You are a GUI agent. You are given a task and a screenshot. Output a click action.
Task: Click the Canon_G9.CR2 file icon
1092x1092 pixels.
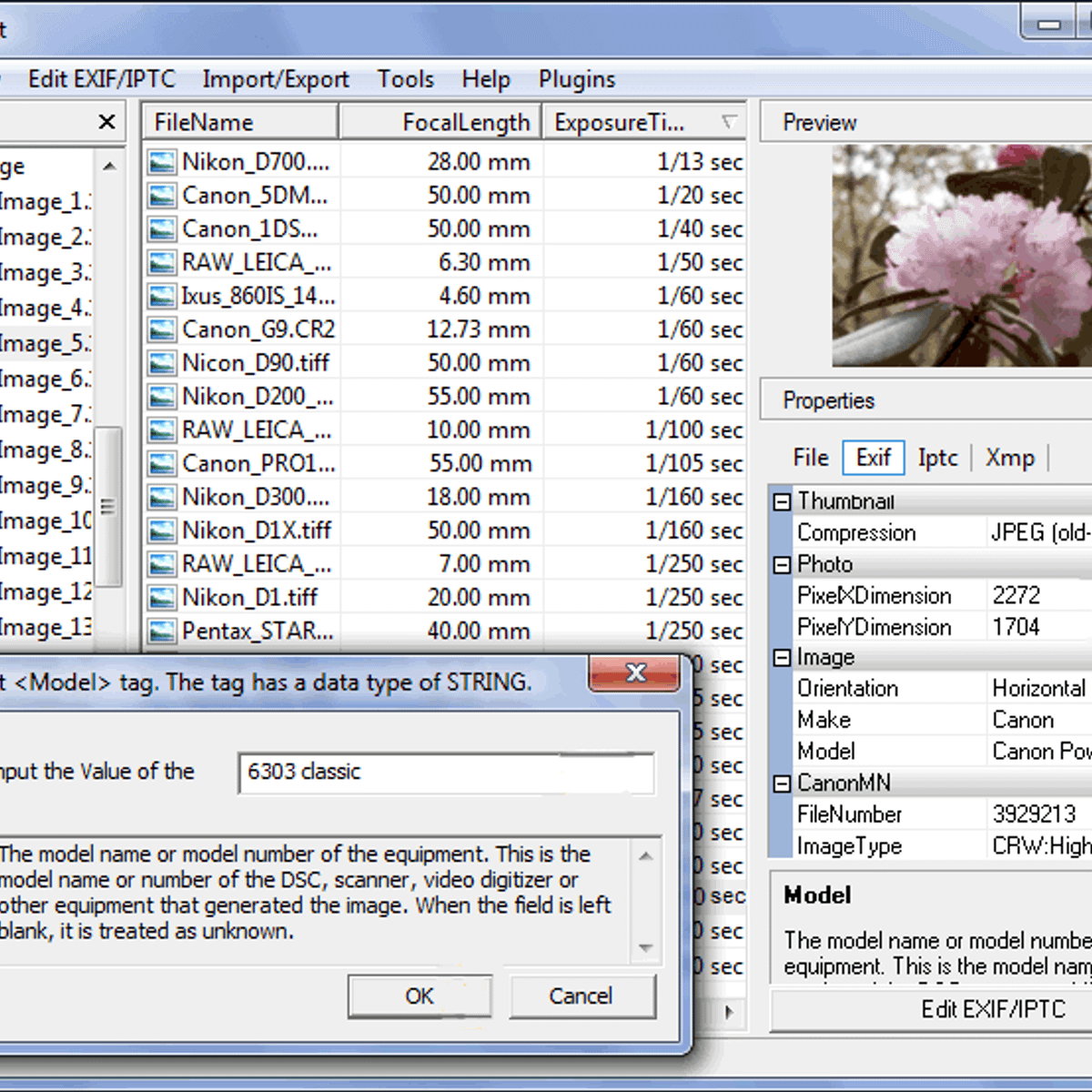[162, 330]
